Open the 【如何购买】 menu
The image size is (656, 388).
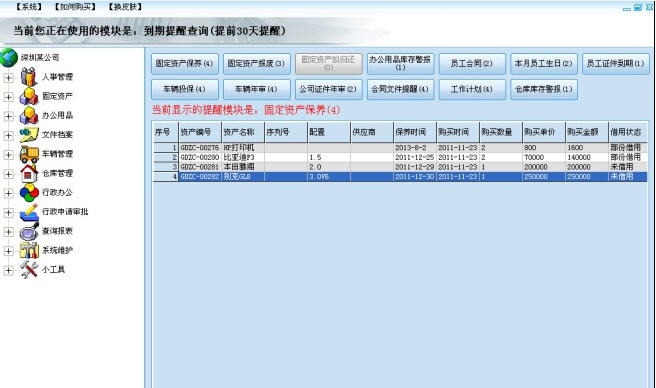pos(75,7)
